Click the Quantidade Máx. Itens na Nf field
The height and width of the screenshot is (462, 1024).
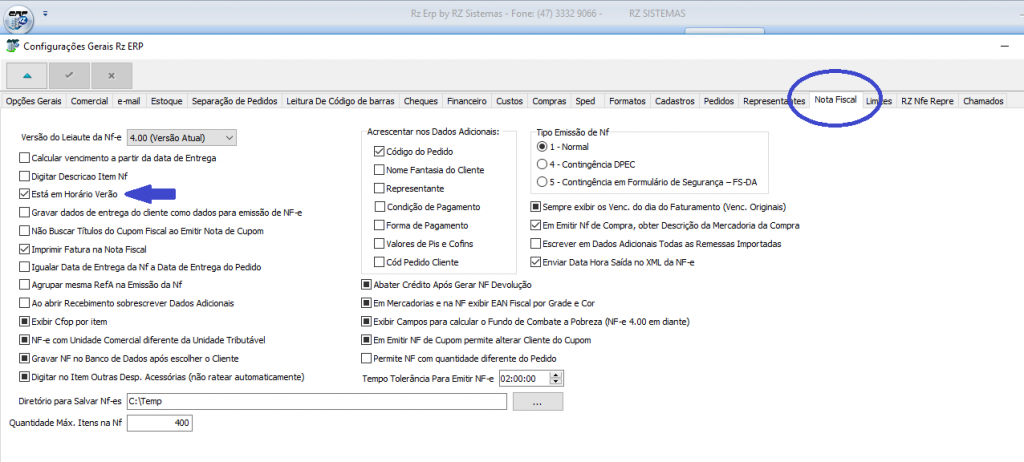pos(158,423)
